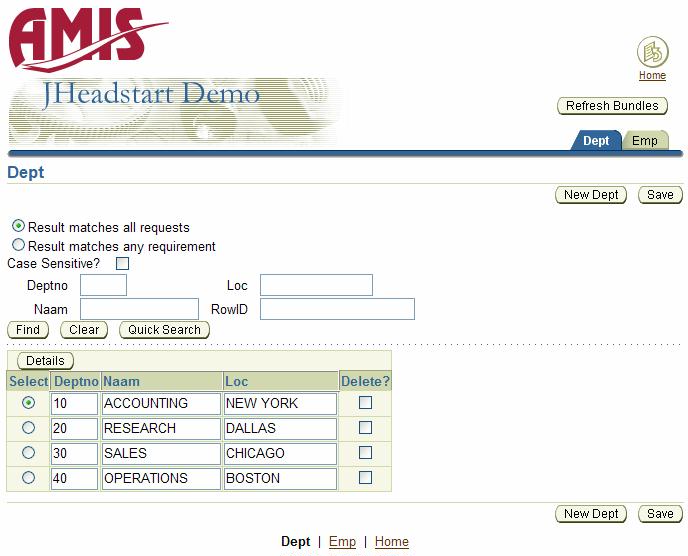The image size is (688, 556).
Task: Click the Clear button
Action: [x=84, y=330]
